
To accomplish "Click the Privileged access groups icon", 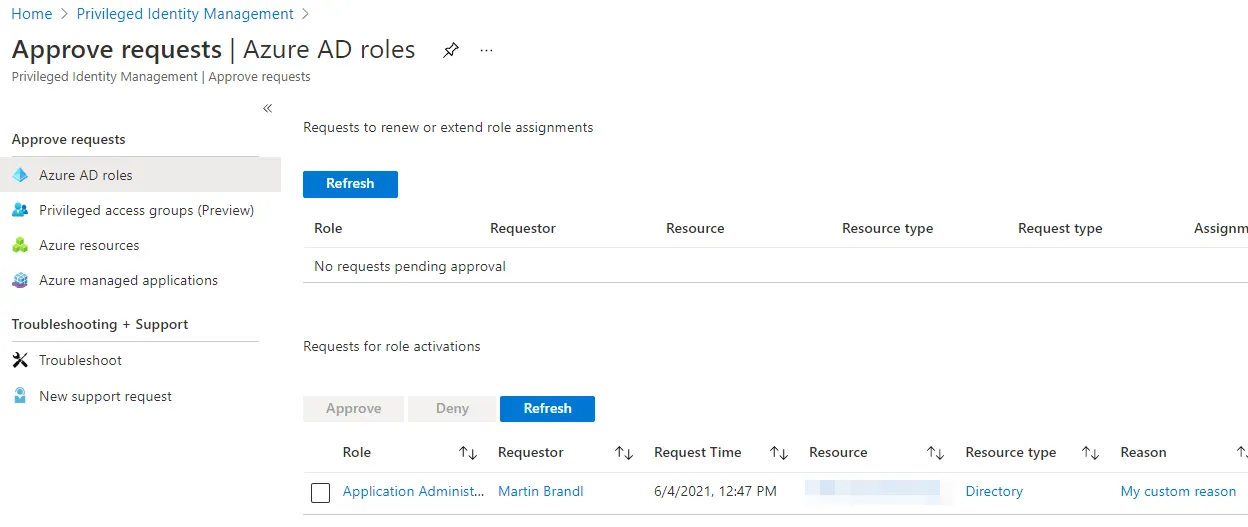I will [20, 210].
